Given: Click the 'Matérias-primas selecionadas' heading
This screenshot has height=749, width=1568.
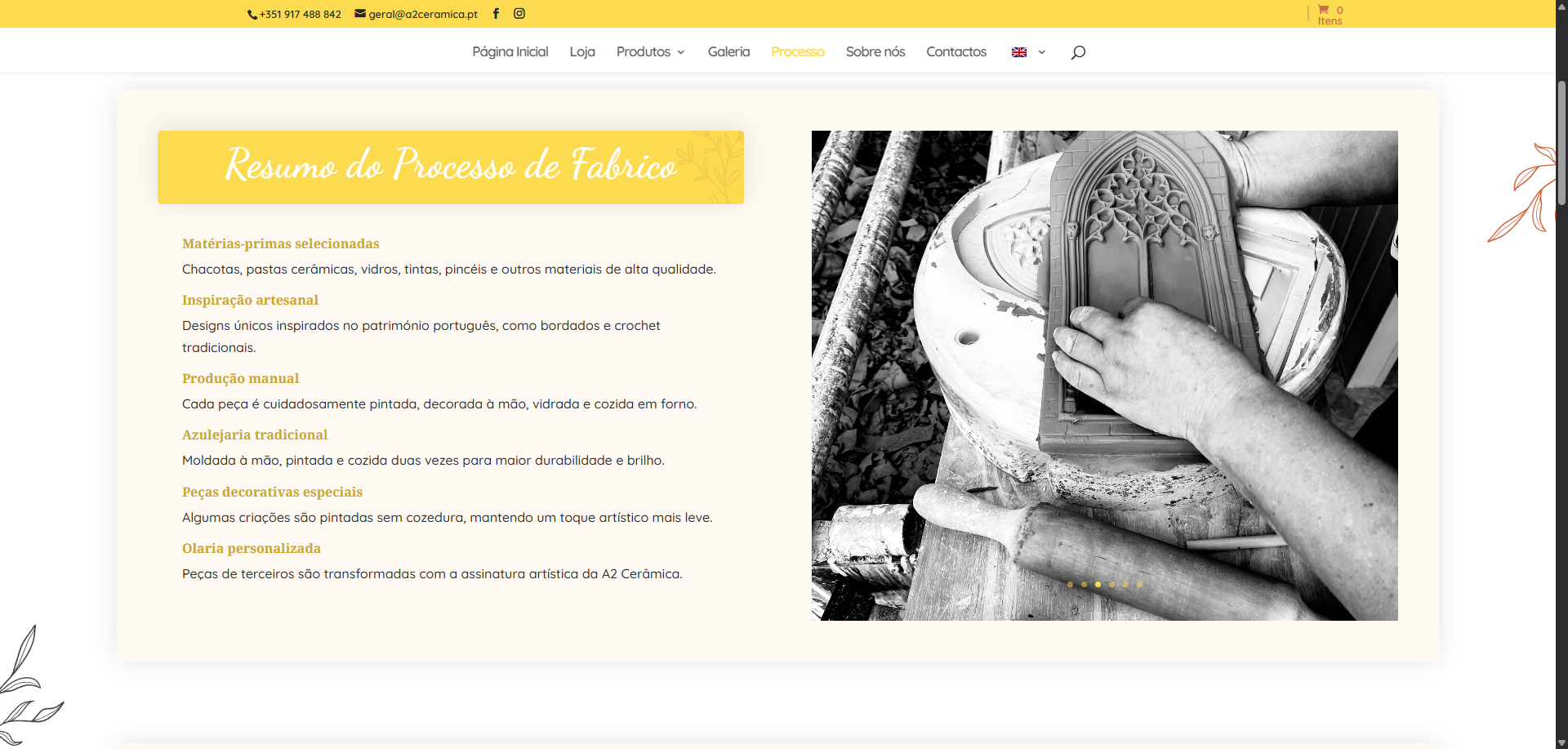Looking at the screenshot, I should (281, 243).
